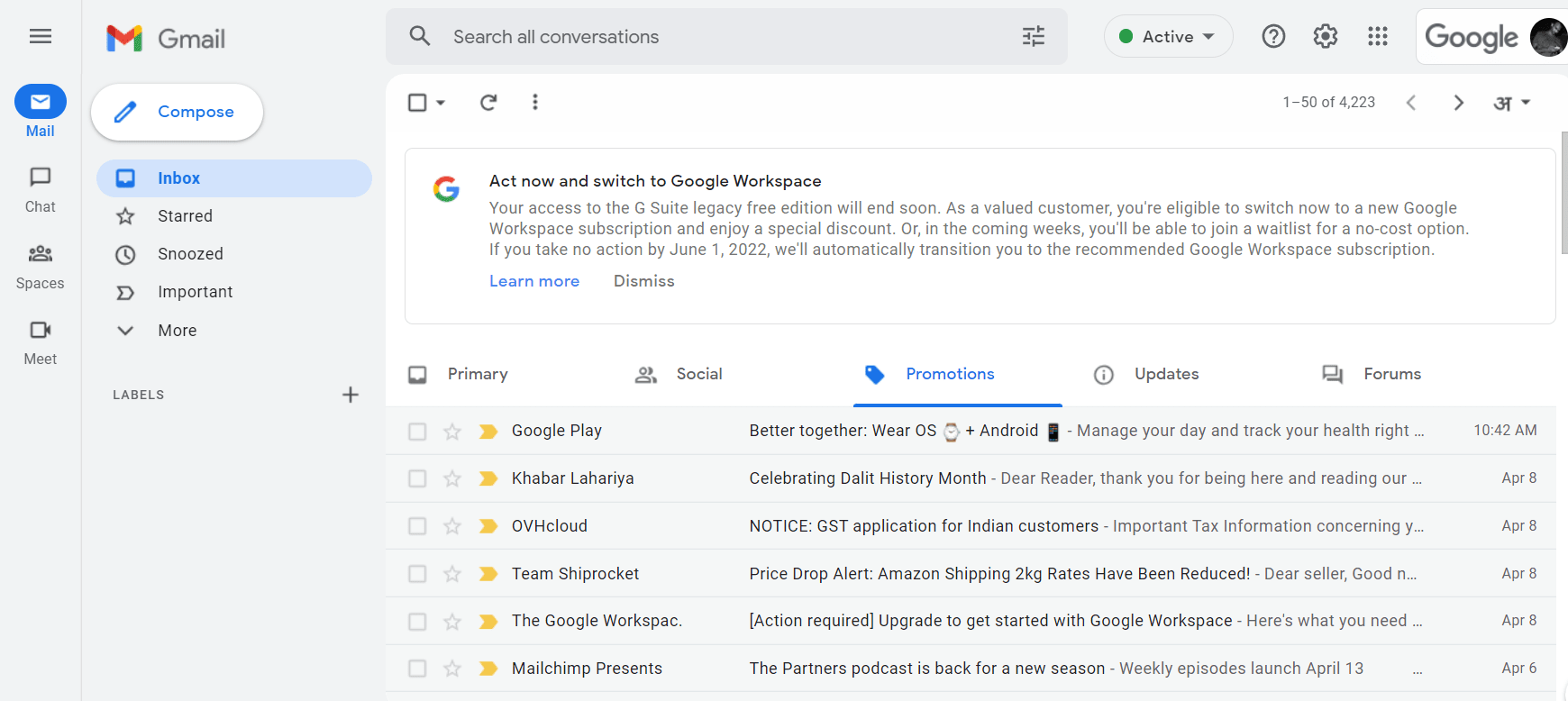Switch to the Updates tab
This screenshot has height=701, width=1568.
[x=1165, y=374]
